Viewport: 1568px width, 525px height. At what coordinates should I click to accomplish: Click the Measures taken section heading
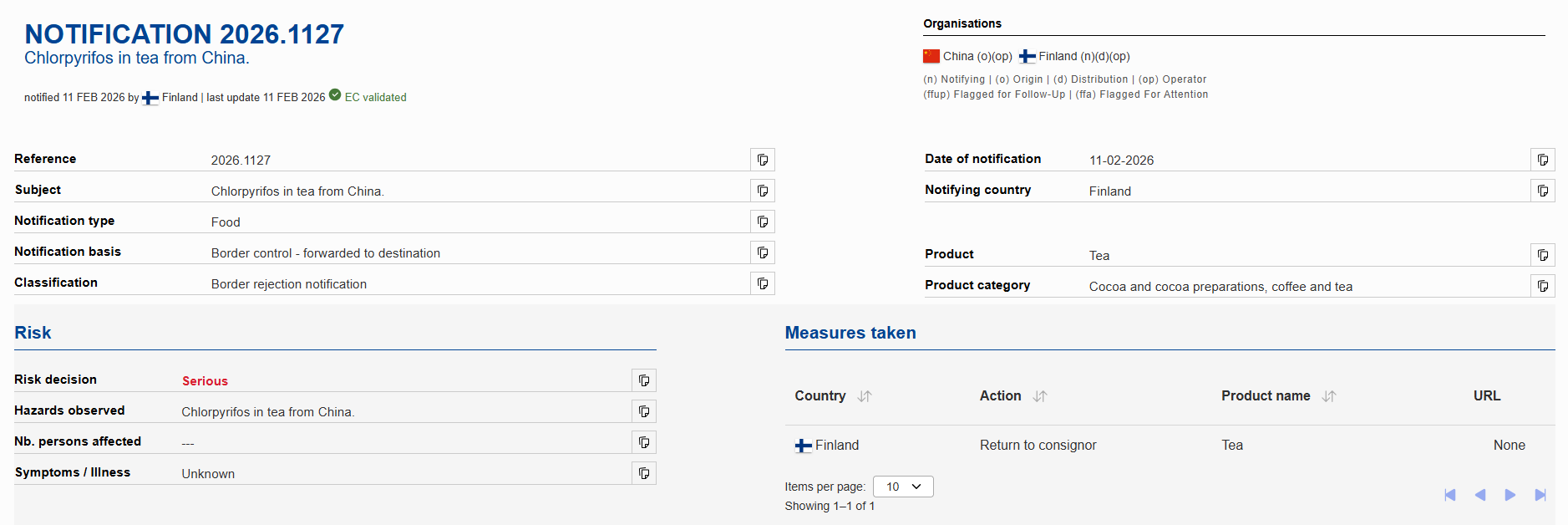point(850,333)
